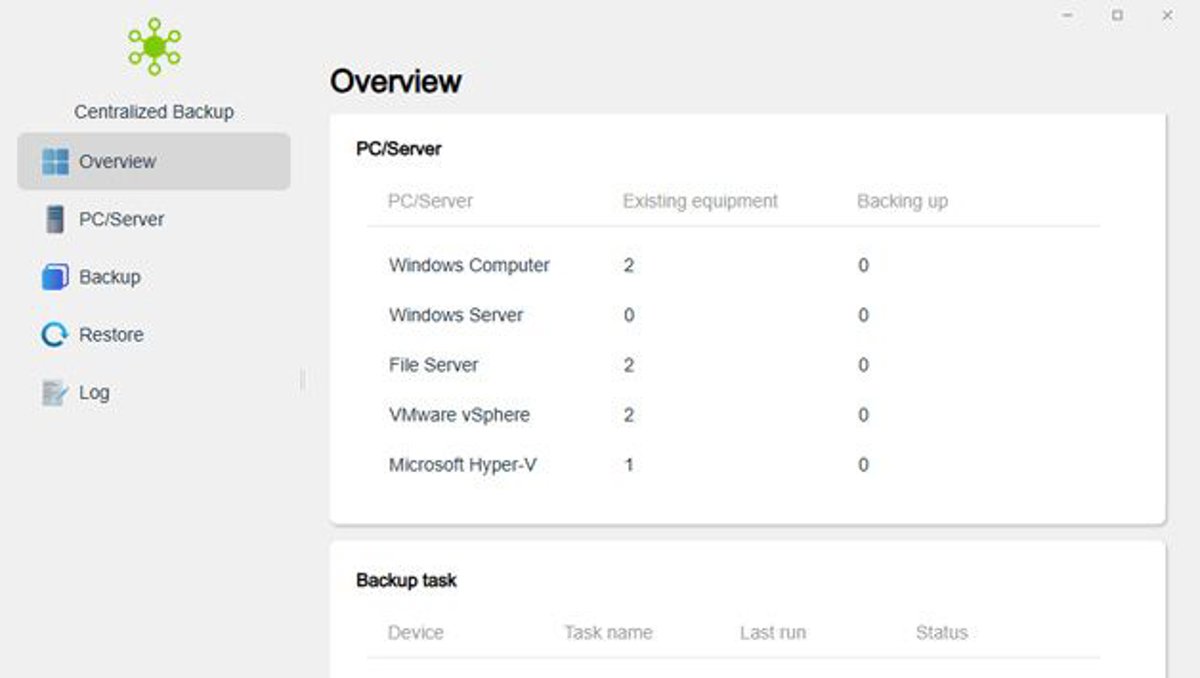
Task: Click the Status column header in Backup task
Action: [x=942, y=633]
